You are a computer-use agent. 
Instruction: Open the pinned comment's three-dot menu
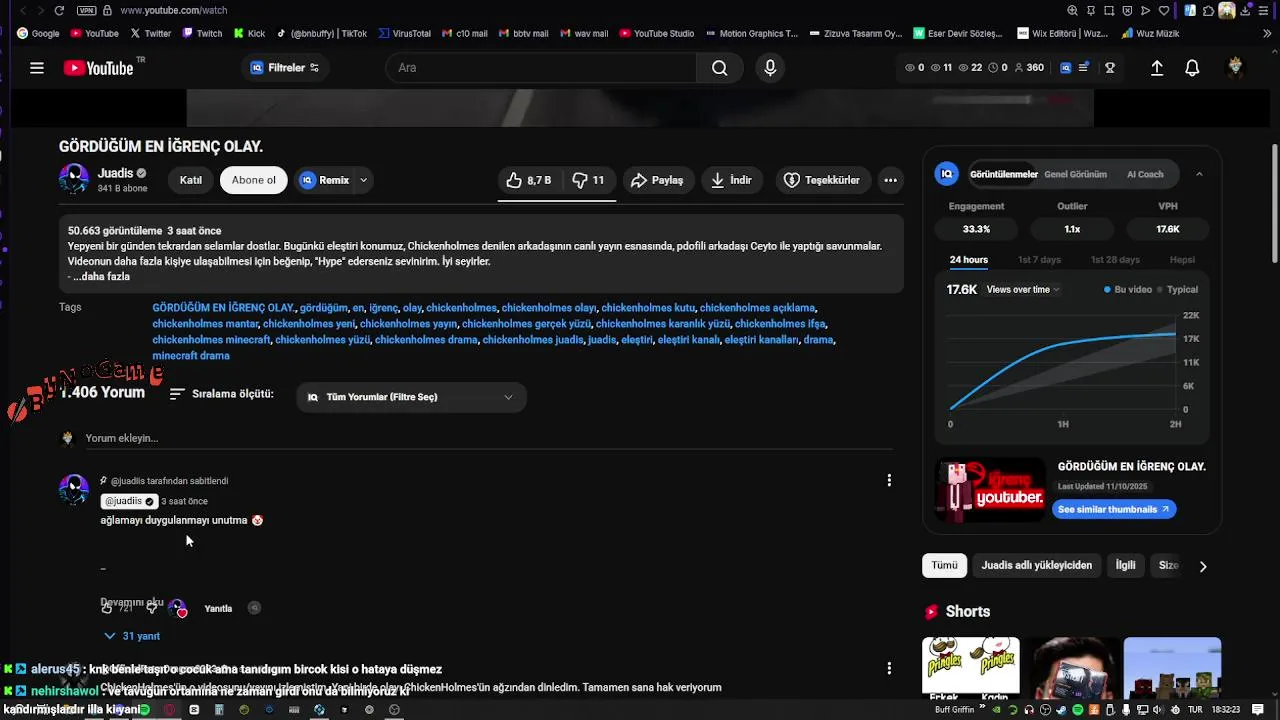[889, 480]
